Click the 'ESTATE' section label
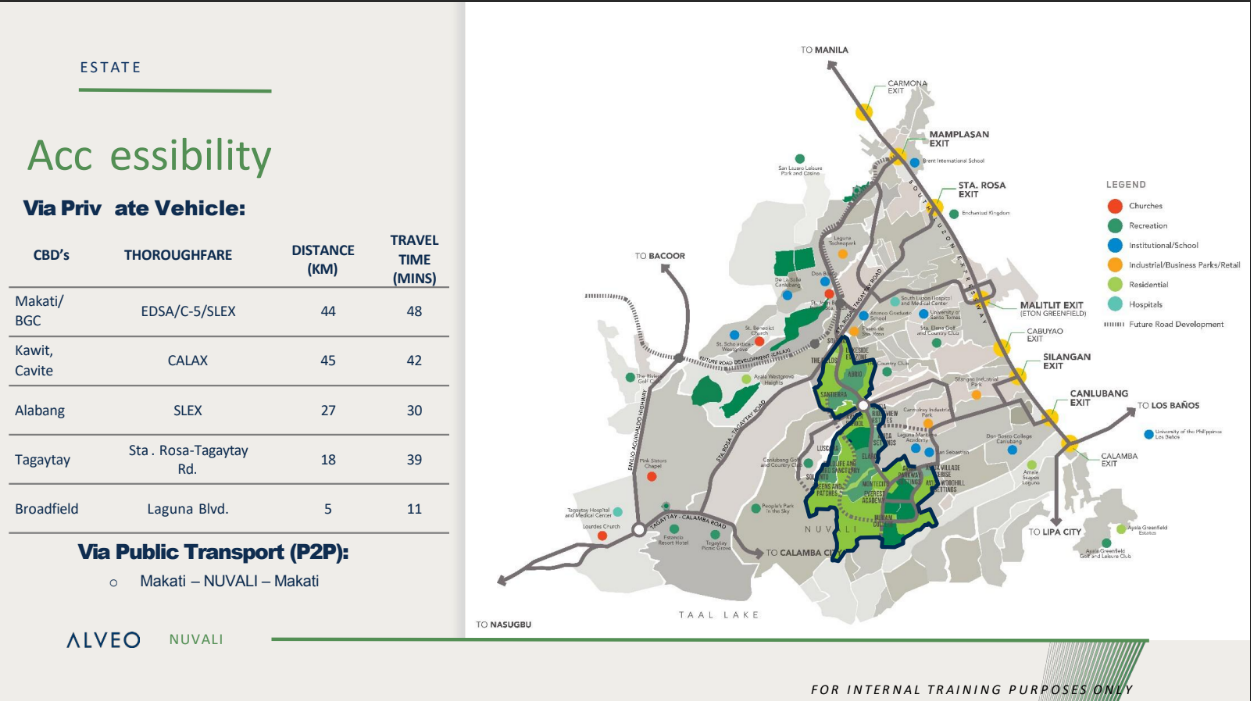Viewport: 1251px width, 701px height. point(111,67)
